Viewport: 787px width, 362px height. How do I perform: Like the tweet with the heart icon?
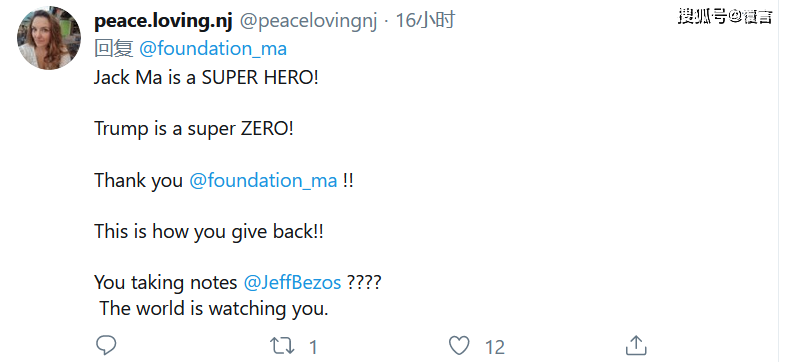(x=459, y=346)
